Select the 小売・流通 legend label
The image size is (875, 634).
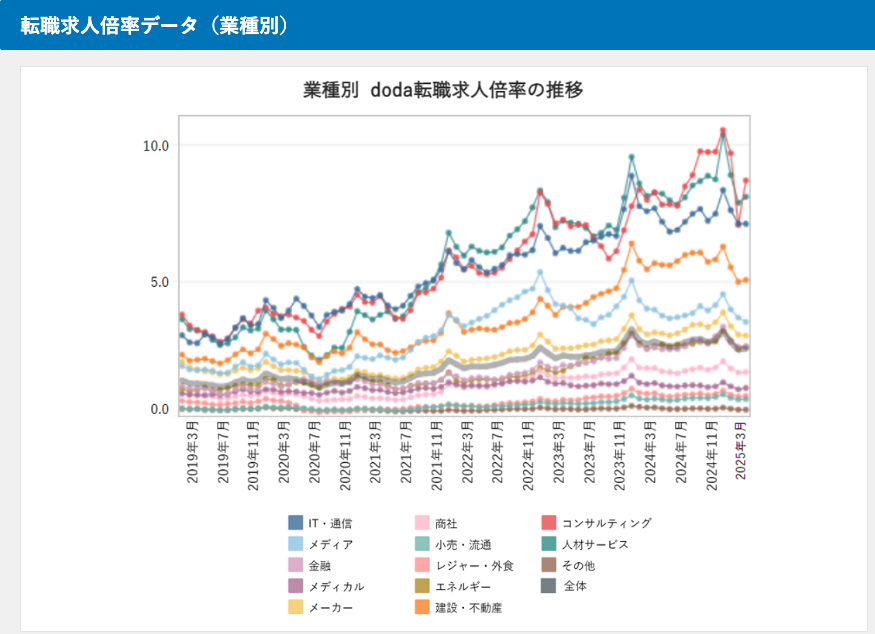(x=463, y=545)
